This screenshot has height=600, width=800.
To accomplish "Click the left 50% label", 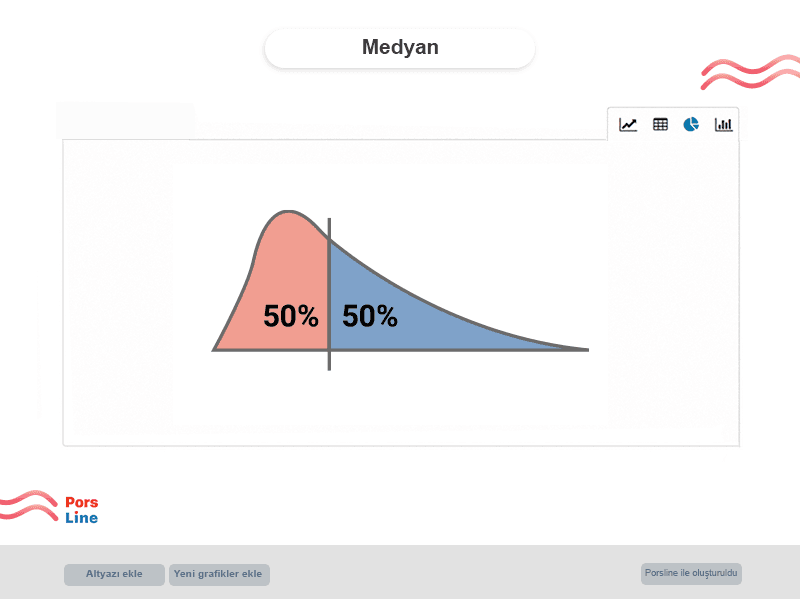I will (291, 316).
